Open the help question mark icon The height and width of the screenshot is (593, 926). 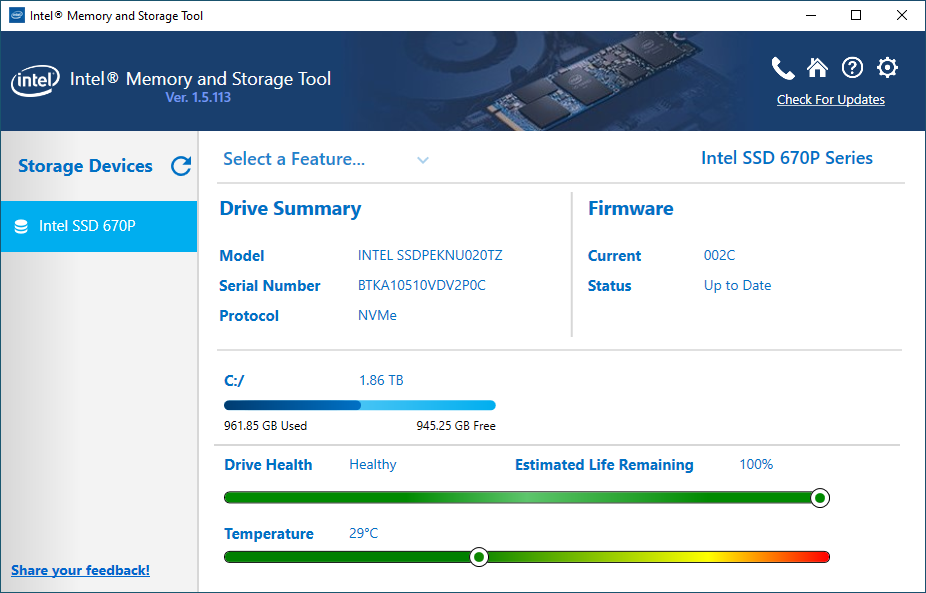[x=852, y=67]
